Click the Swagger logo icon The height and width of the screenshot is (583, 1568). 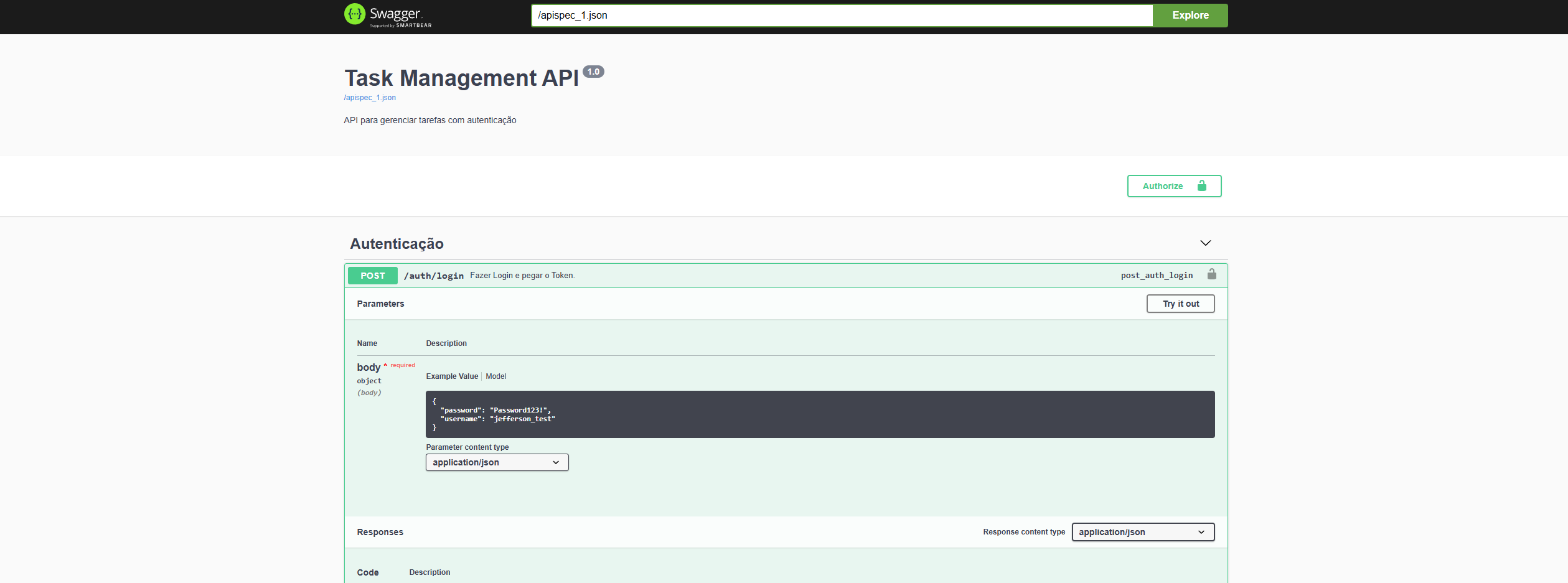click(354, 15)
